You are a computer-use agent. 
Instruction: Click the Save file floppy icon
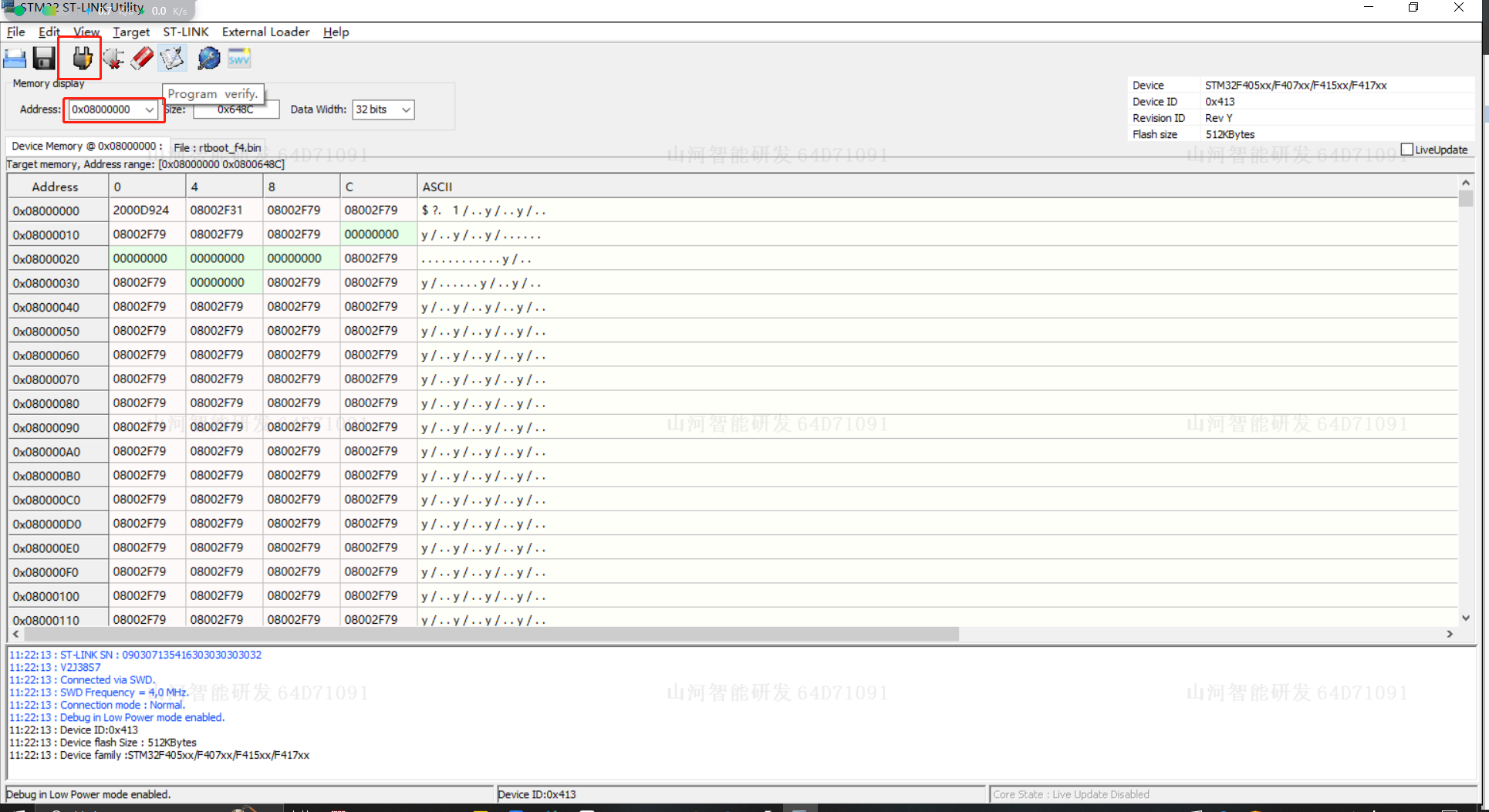(x=44, y=59)
